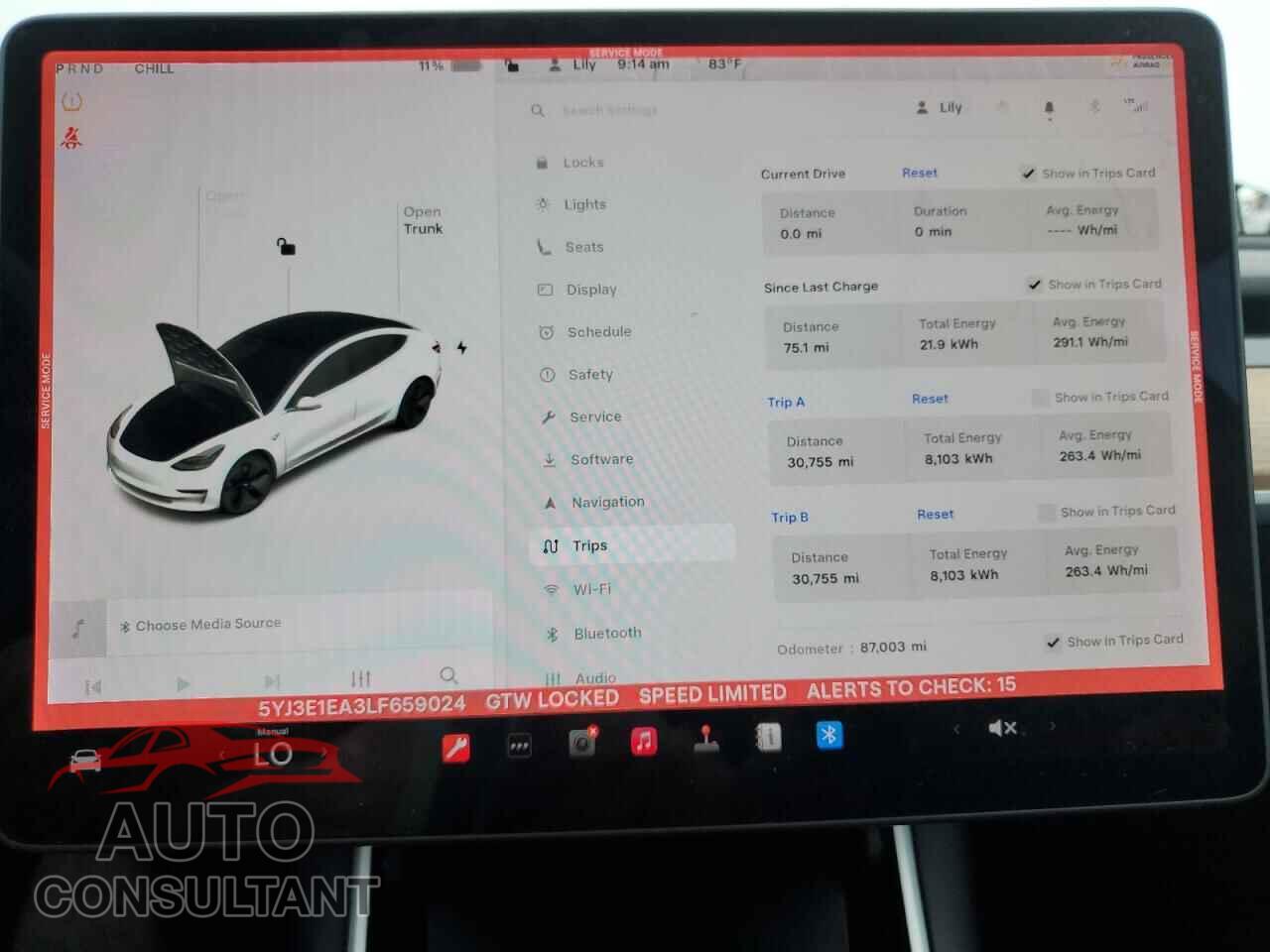Lower the cabin temperature with left arrow

221,756
